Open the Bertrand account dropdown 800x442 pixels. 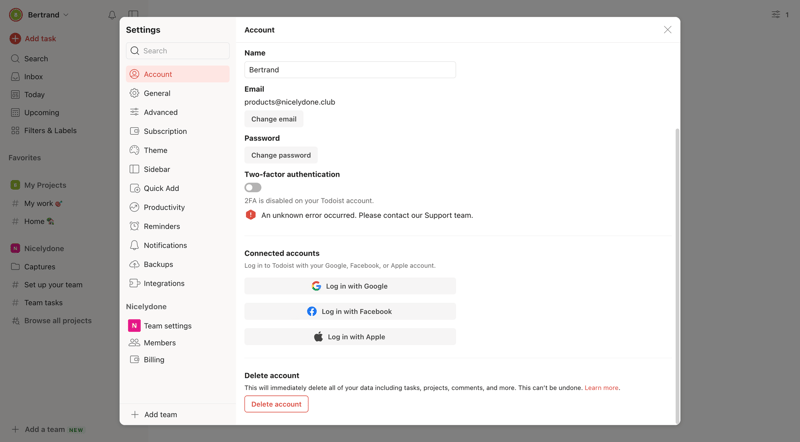(39, 15)
